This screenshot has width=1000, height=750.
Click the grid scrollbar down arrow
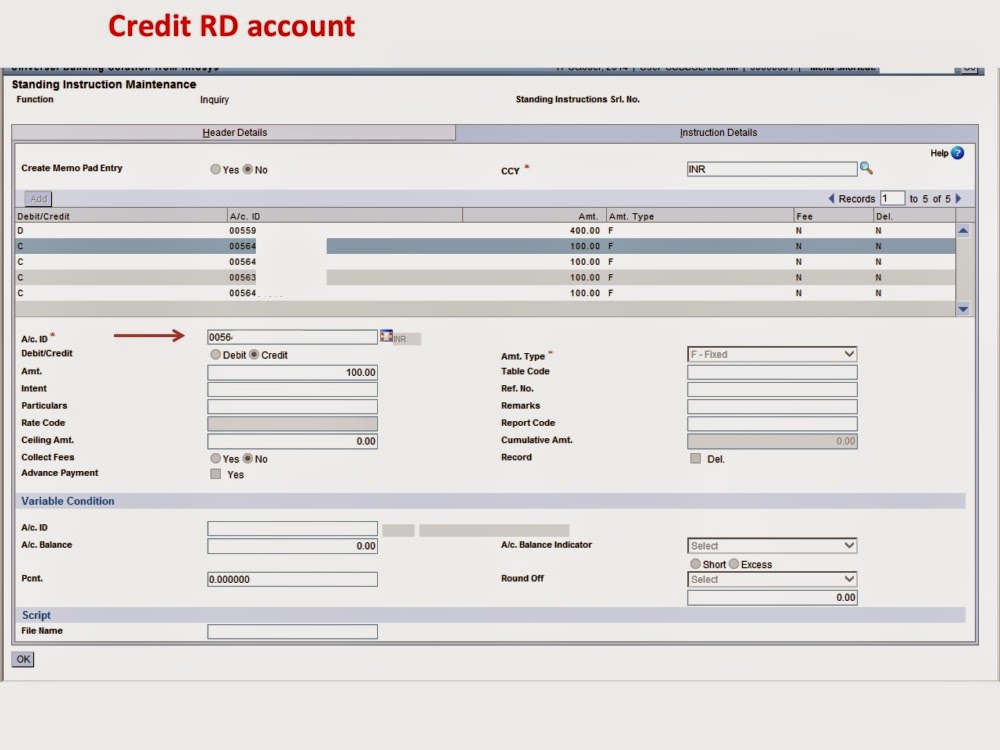[962, 309]
